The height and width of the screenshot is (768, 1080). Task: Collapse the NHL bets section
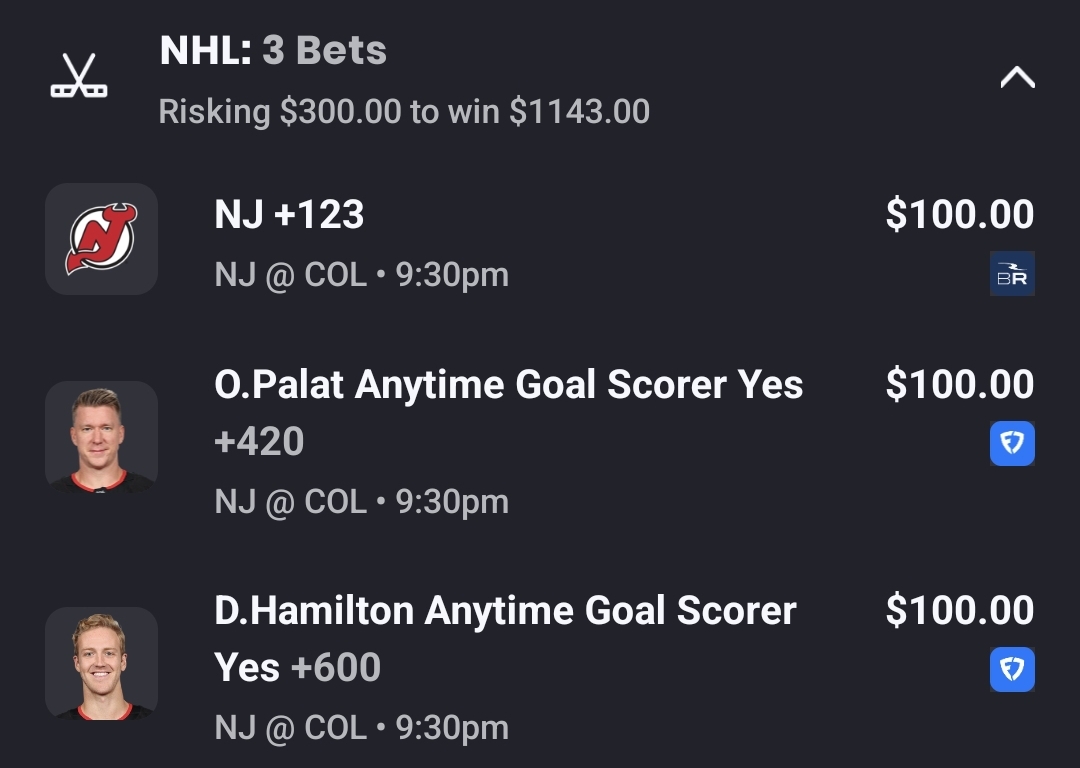[x=1017, y=78]
